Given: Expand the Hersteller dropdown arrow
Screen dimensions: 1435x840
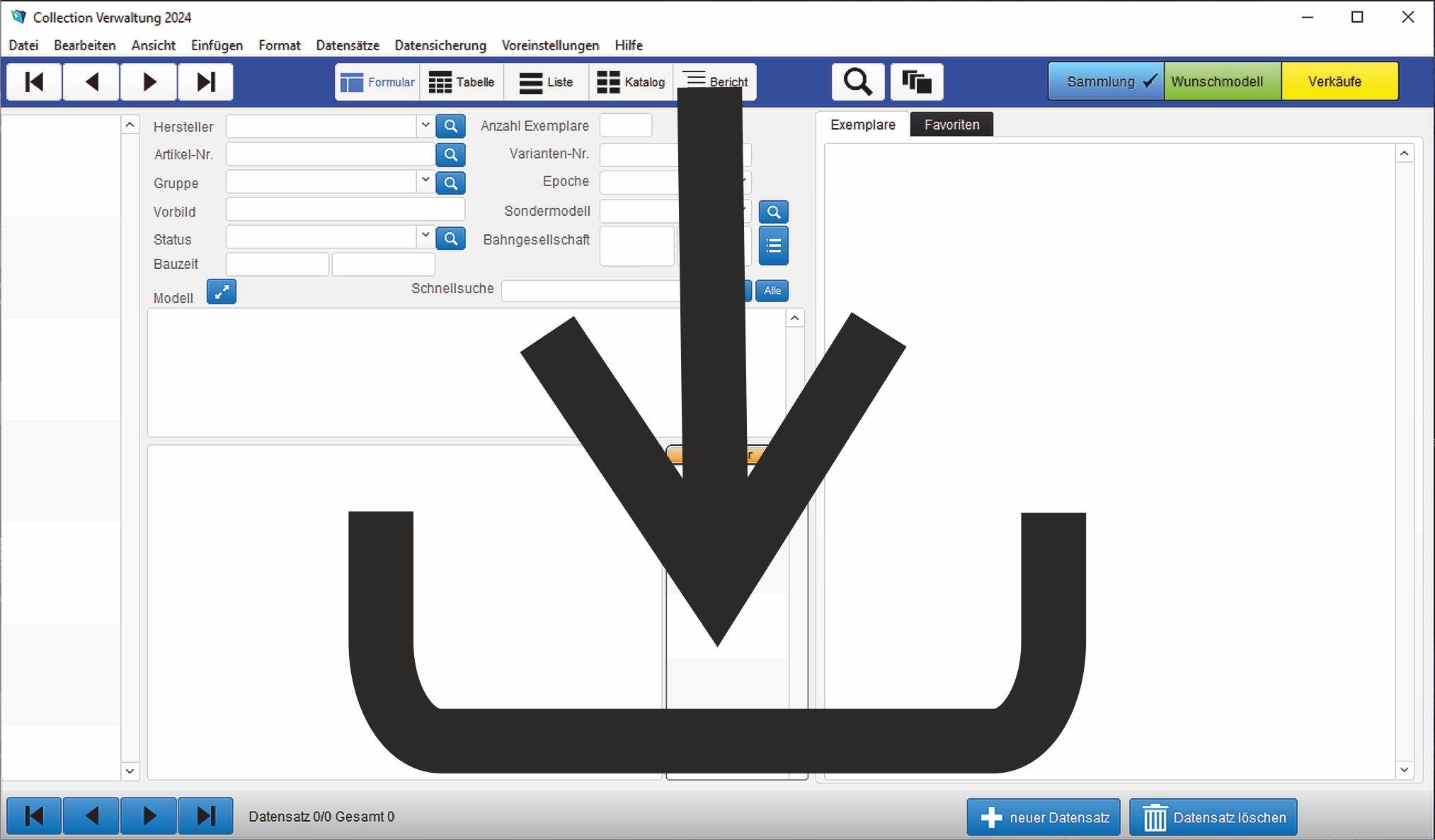Looking at the screenshot, I should pos(425,125).
